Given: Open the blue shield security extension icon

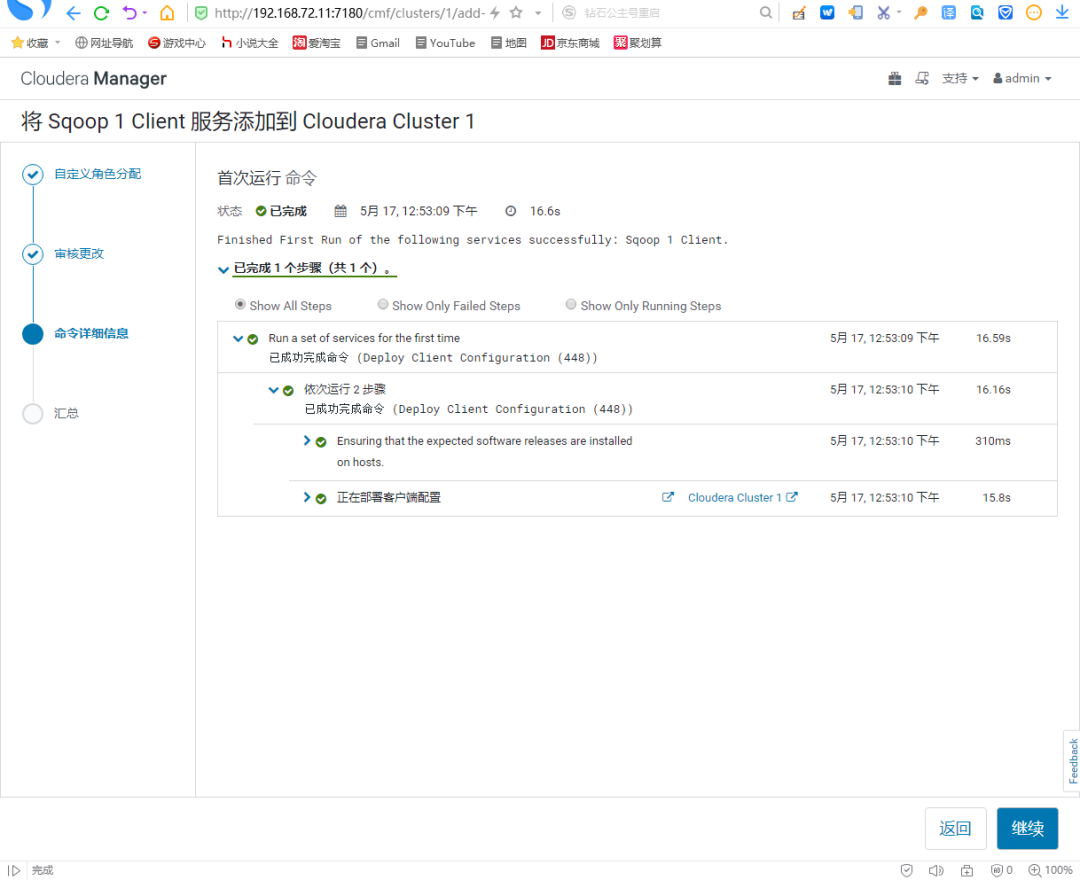Looking at the screenshot, I should [1005, 12].
